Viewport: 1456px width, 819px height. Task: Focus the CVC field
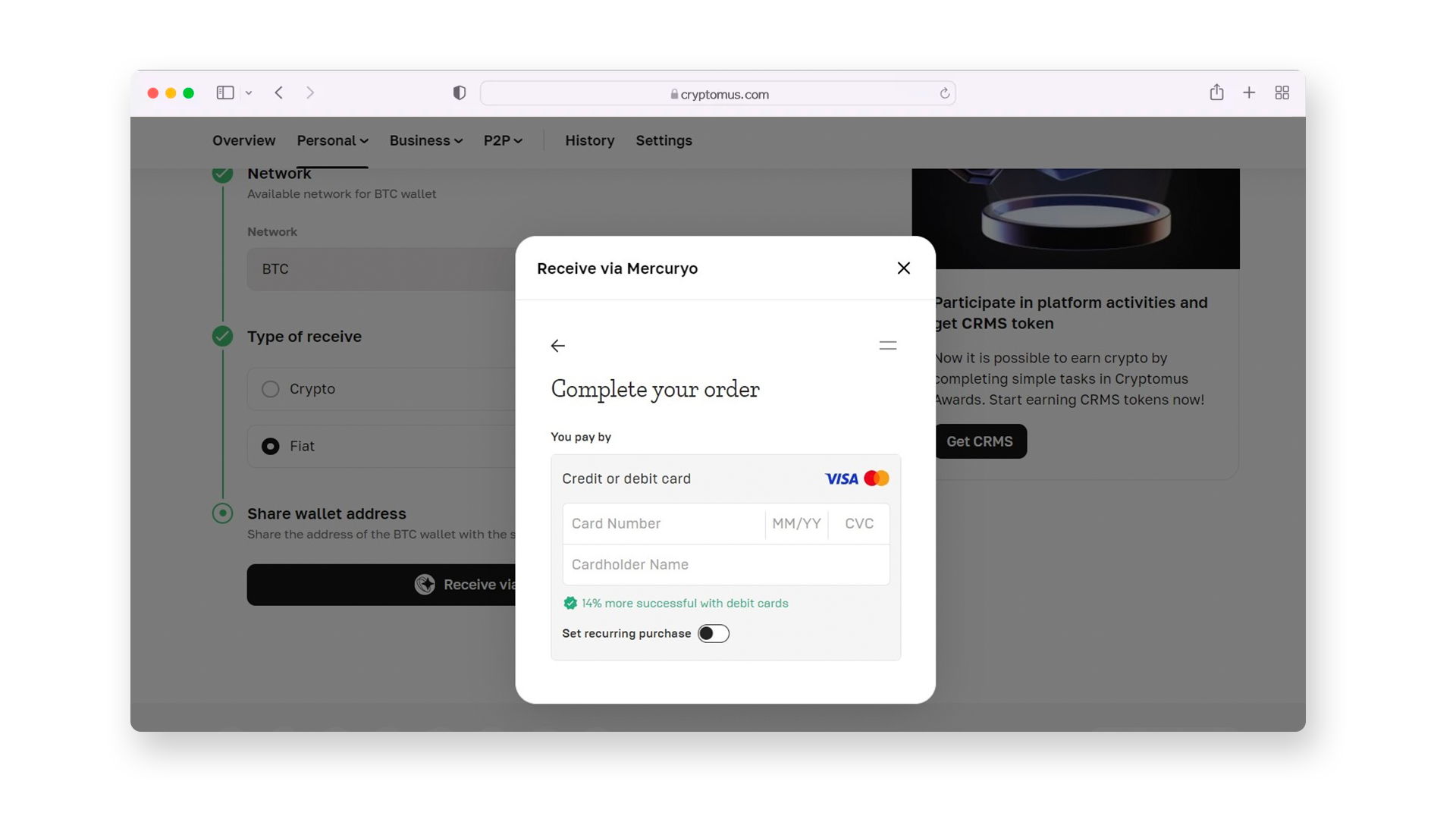pos(859,523)
